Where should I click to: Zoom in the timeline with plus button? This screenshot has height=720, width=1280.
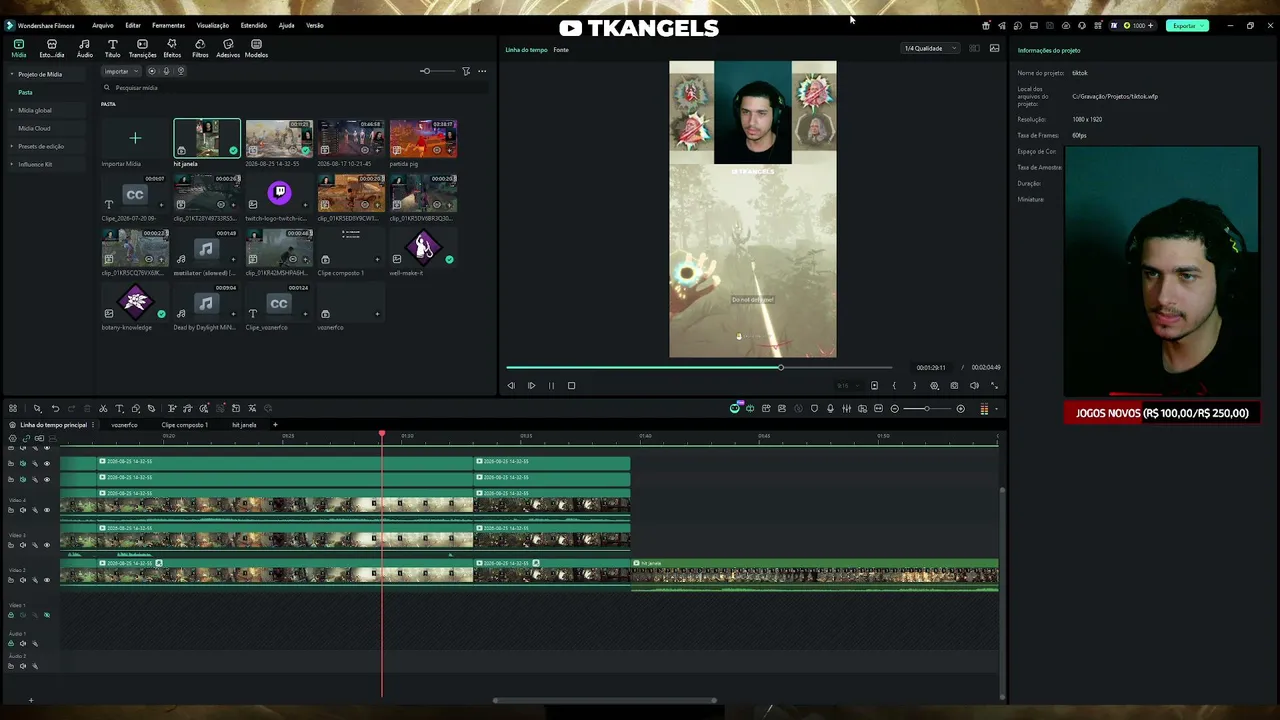click(961, 408)
